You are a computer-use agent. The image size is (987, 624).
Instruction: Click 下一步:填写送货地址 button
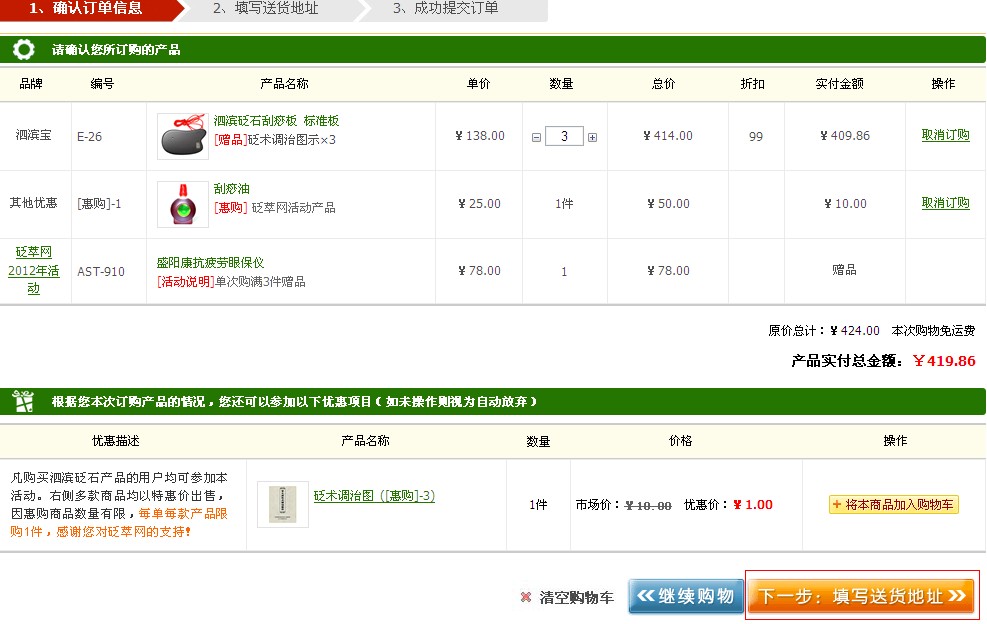[x=861, y=596]
